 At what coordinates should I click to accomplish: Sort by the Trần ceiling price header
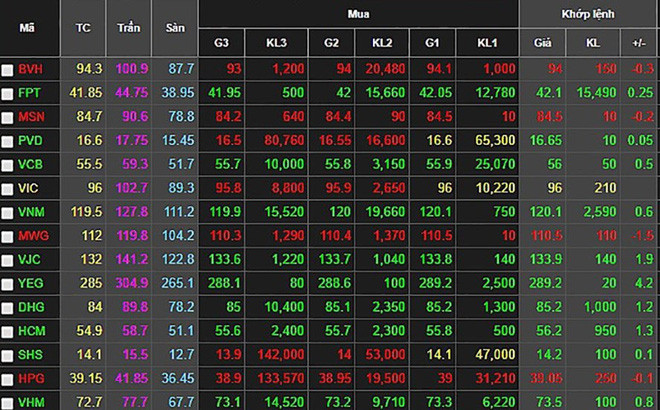(127, 28)
